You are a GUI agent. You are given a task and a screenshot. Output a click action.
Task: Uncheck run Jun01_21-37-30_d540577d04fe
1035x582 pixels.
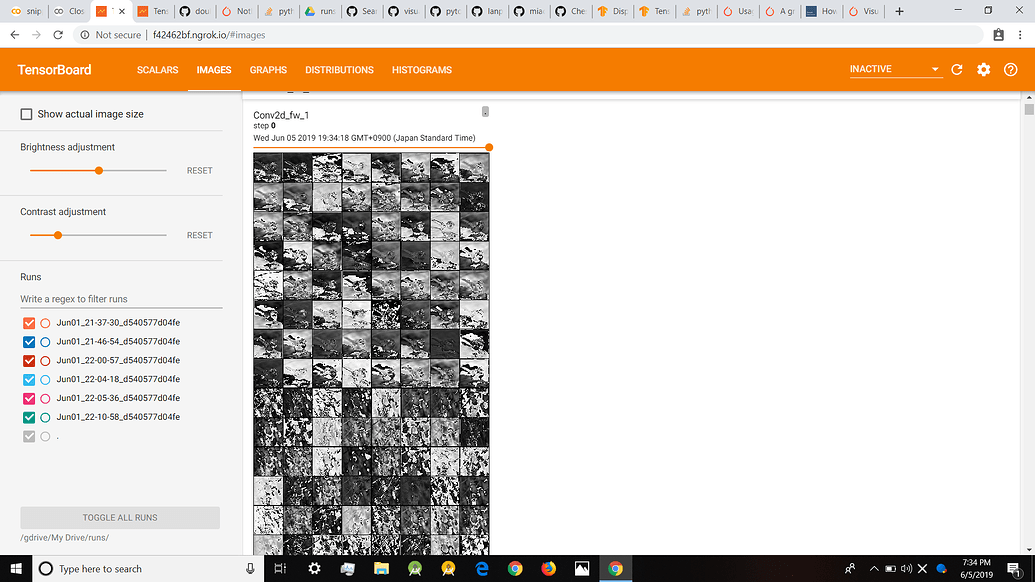coord(28,323)
